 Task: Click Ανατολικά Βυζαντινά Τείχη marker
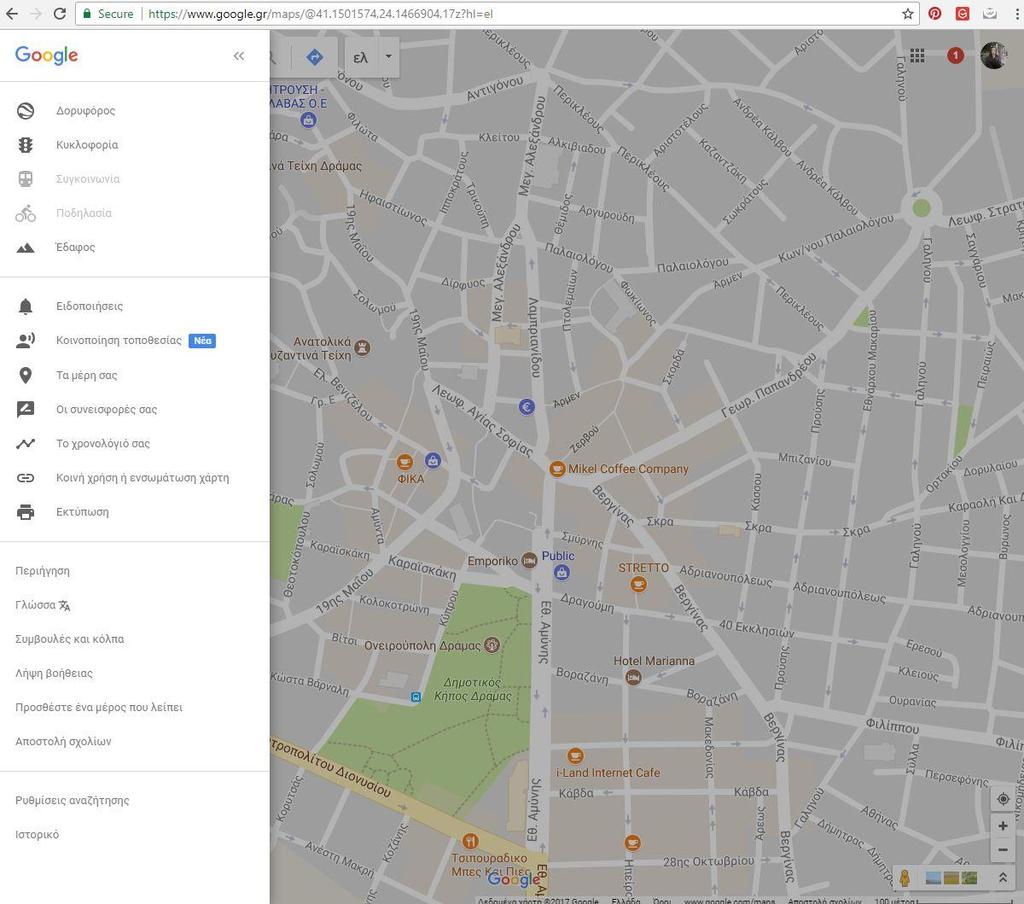[x=362, y=347]
